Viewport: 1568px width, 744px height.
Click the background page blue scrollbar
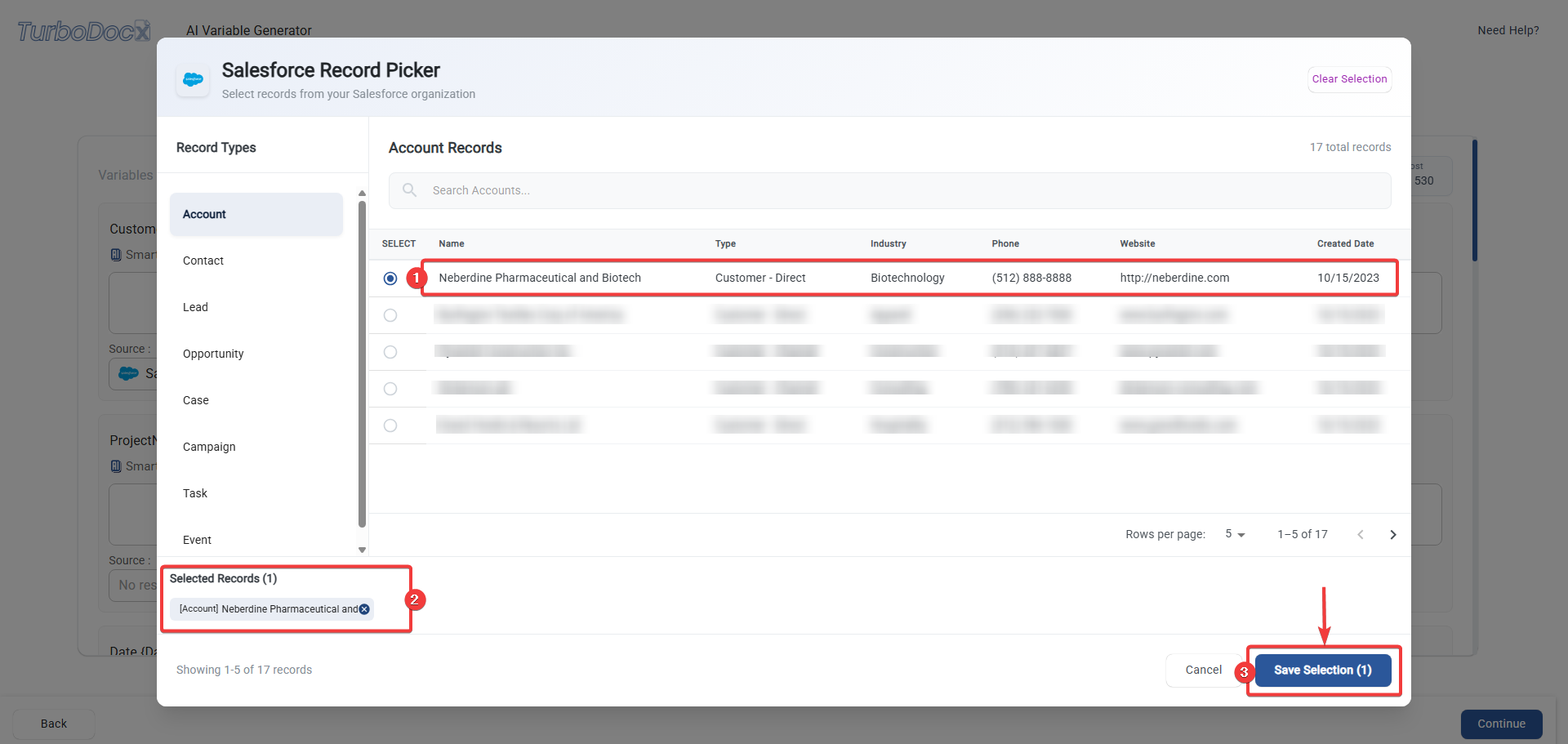pos(1475,200)
